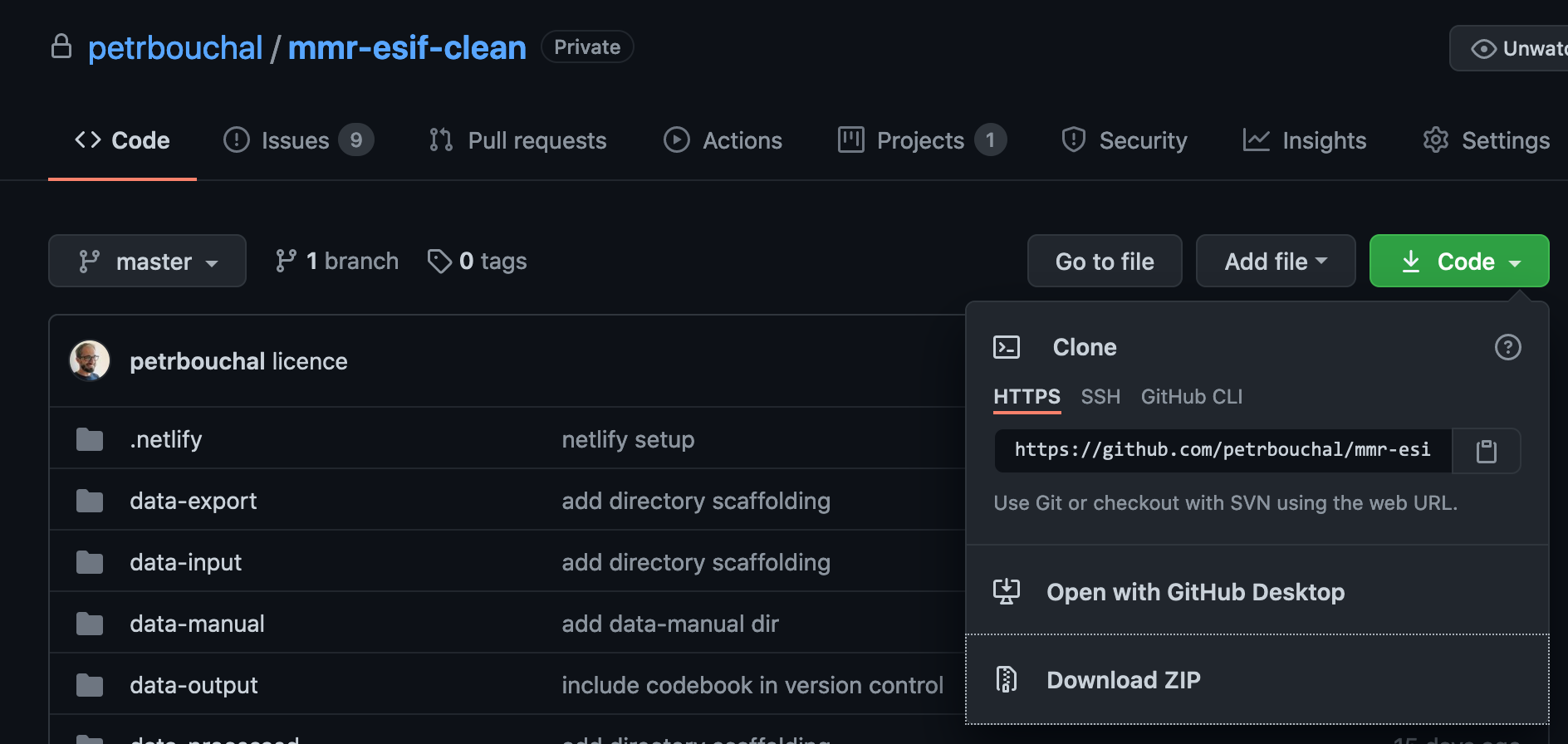This screenshot has width=1568, height=744.
Task: Select the GitHub CLI clone option
Action: pyautogui.click(x=1192, y=397)
